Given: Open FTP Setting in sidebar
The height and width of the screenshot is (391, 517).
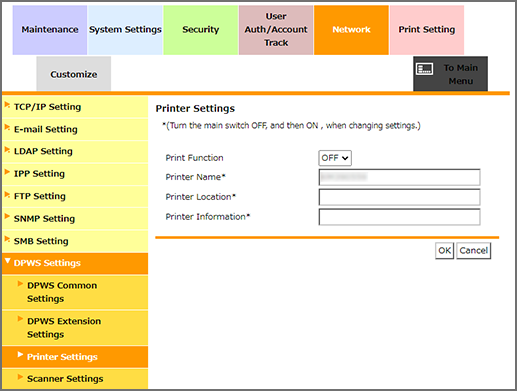Looking at the screenshot, I should tap(75, 196).
